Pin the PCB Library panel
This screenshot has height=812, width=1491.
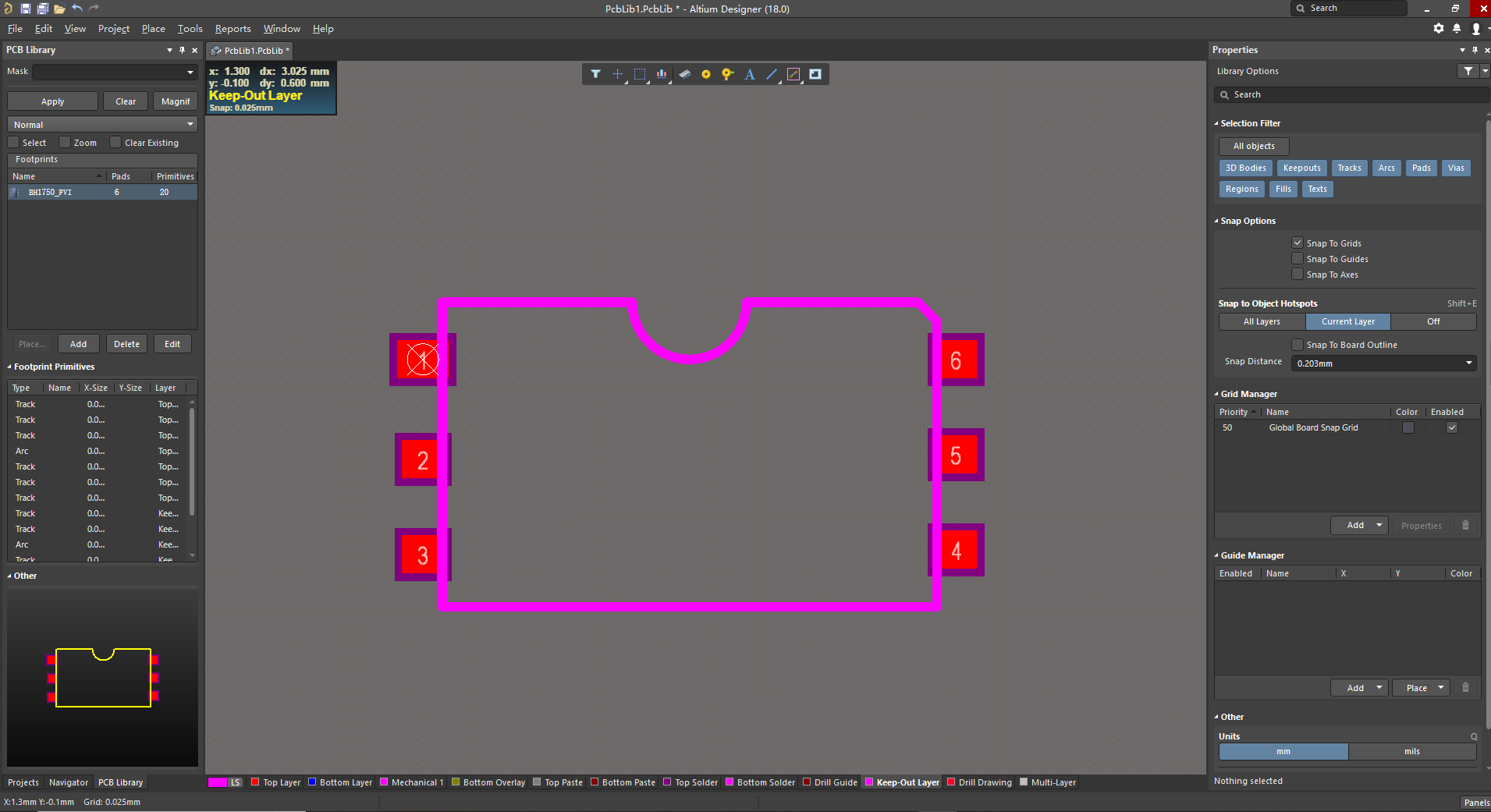click(183, 50)
